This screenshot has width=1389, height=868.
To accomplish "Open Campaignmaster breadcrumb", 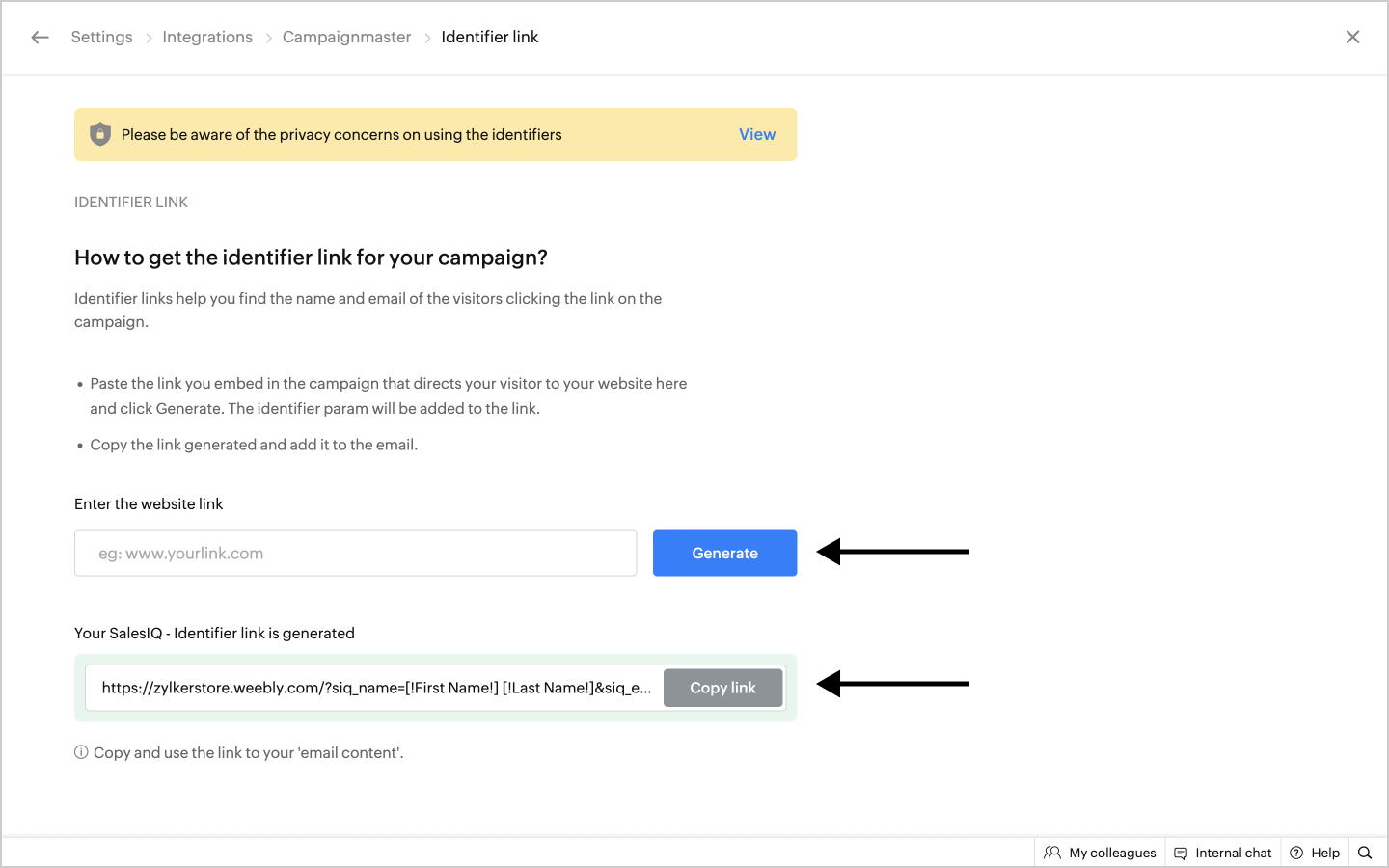I will 346,38.
